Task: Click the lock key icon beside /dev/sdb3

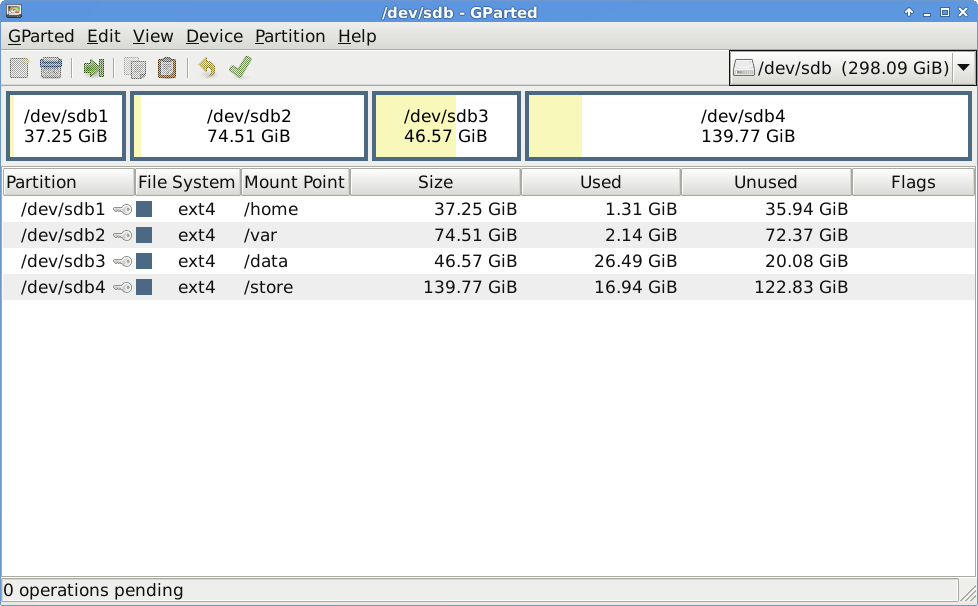Action: coord(123,262)
